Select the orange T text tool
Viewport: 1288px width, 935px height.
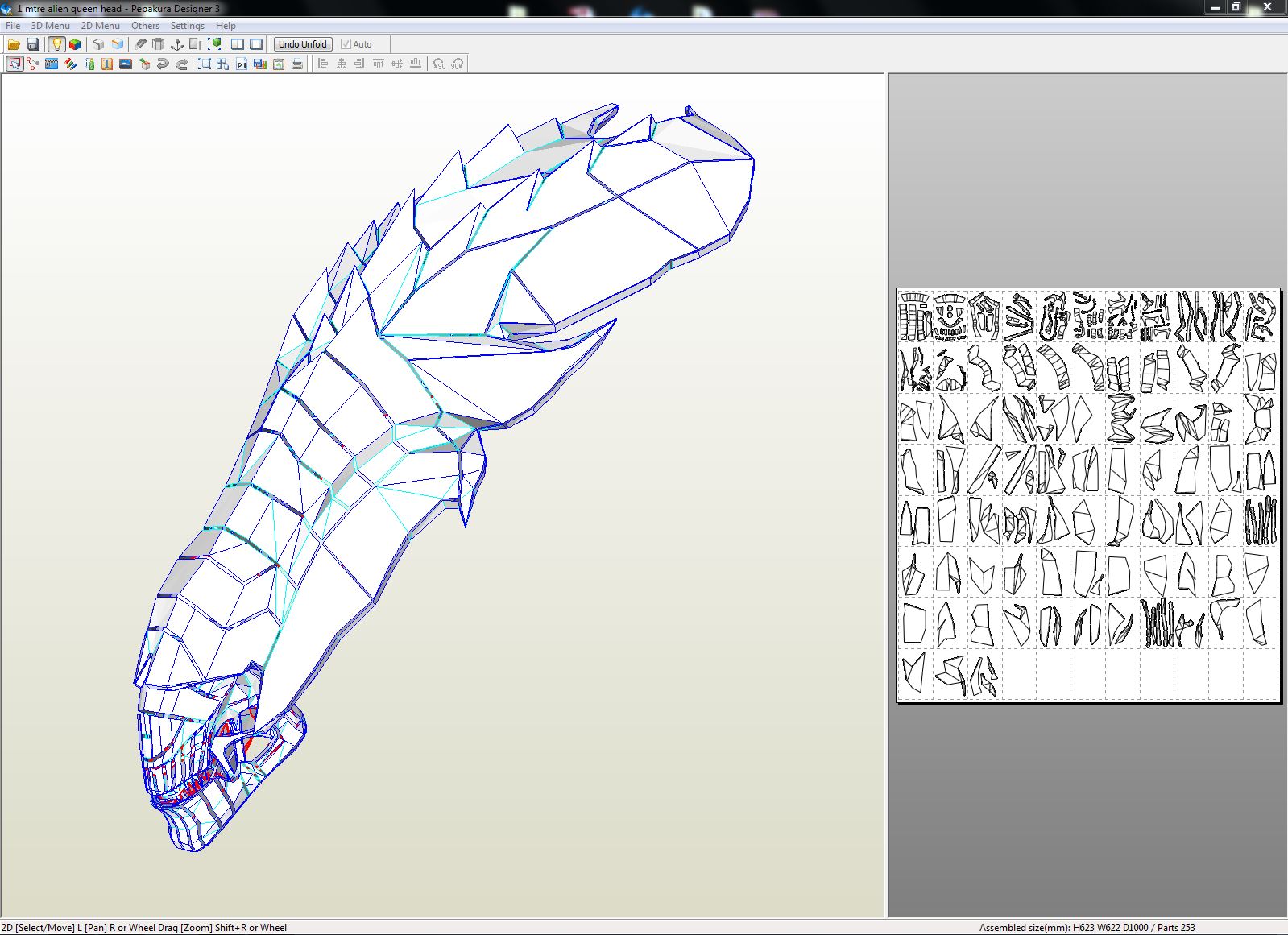[107, 64]
